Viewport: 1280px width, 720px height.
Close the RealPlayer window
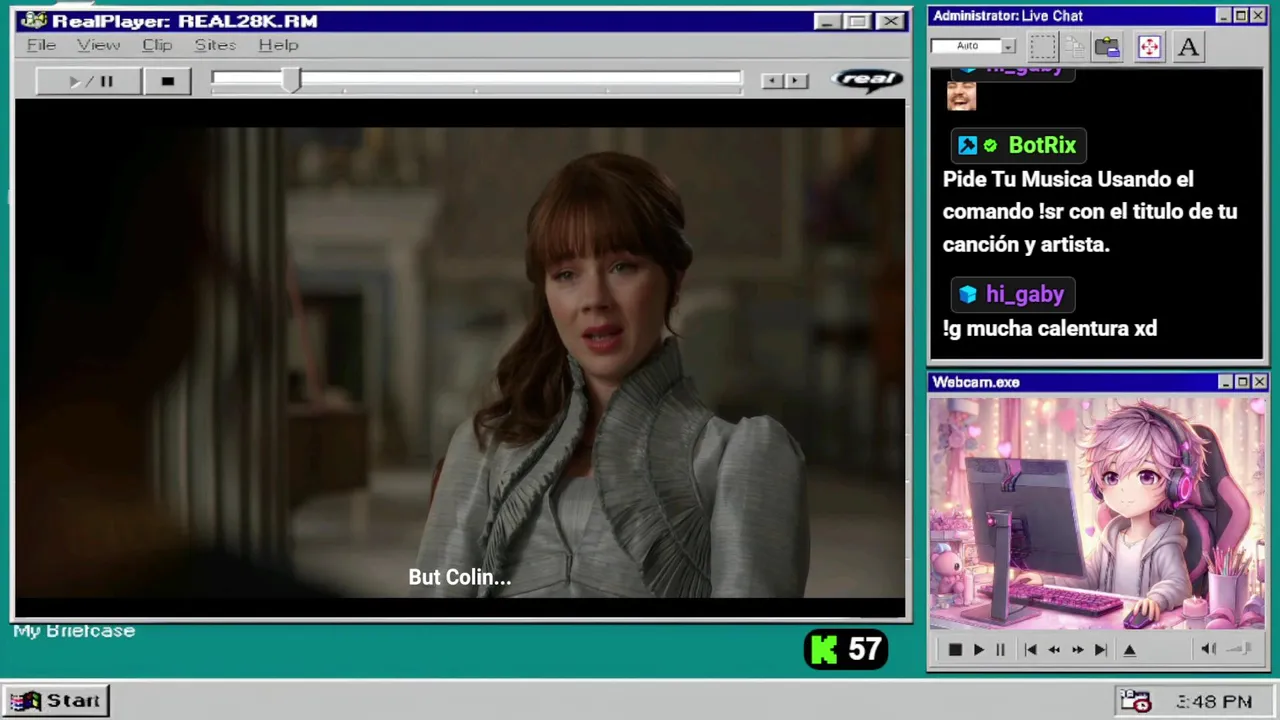point(890,21)
